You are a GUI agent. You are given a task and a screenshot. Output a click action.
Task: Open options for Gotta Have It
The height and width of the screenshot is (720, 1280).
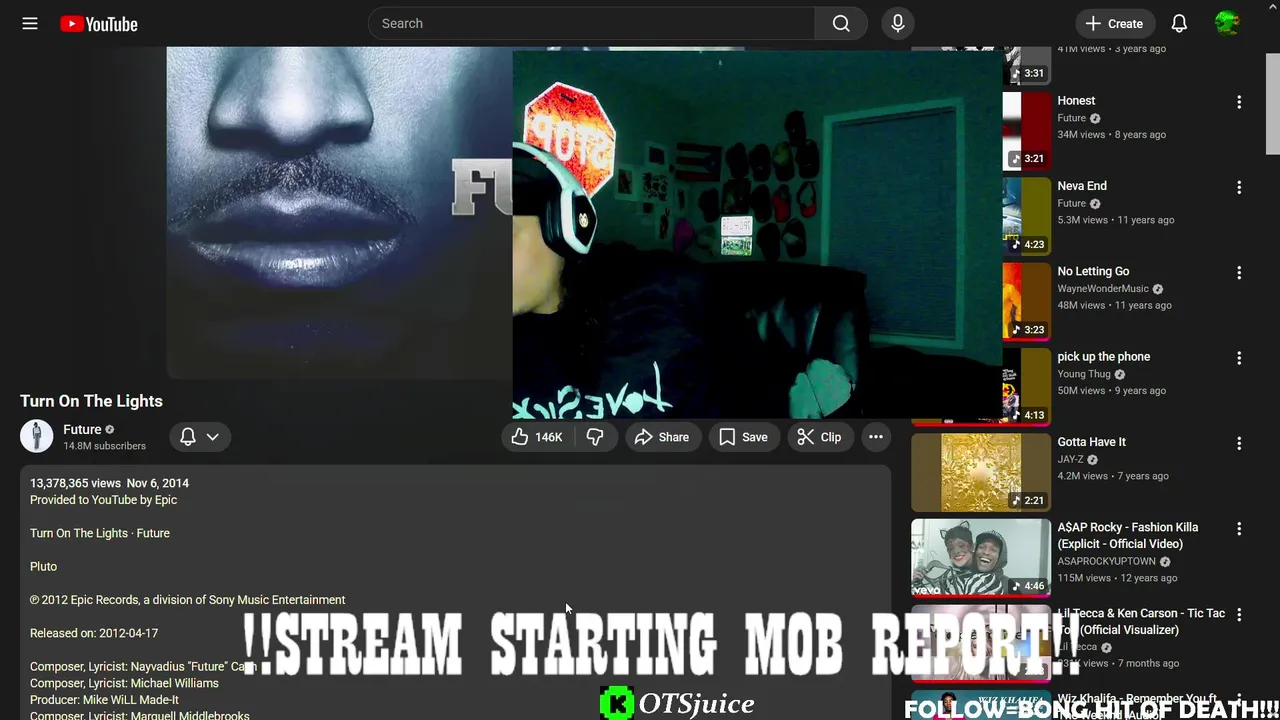(1239, 443)
